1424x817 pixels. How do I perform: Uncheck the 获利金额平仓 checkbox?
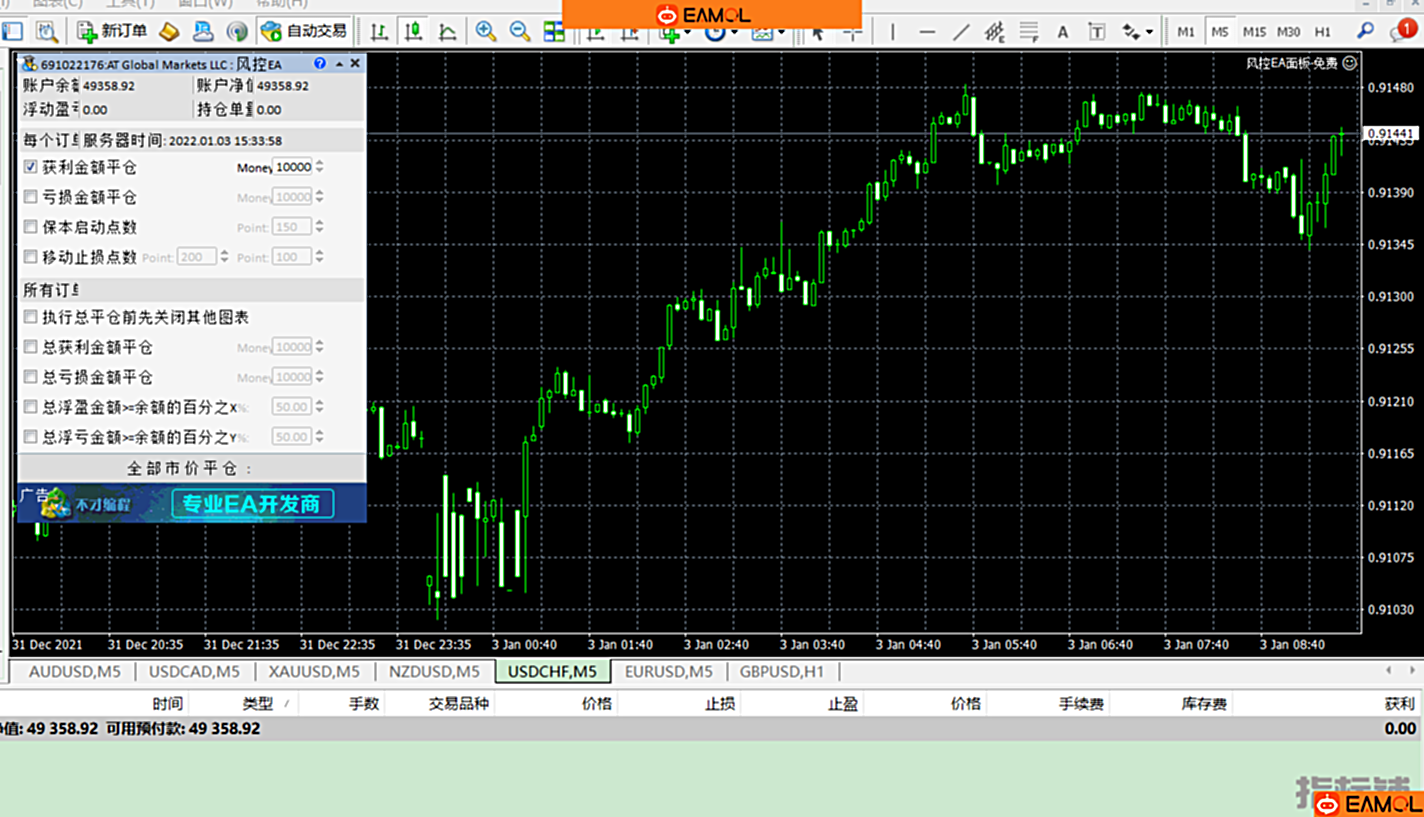click(x=31, y=167)
